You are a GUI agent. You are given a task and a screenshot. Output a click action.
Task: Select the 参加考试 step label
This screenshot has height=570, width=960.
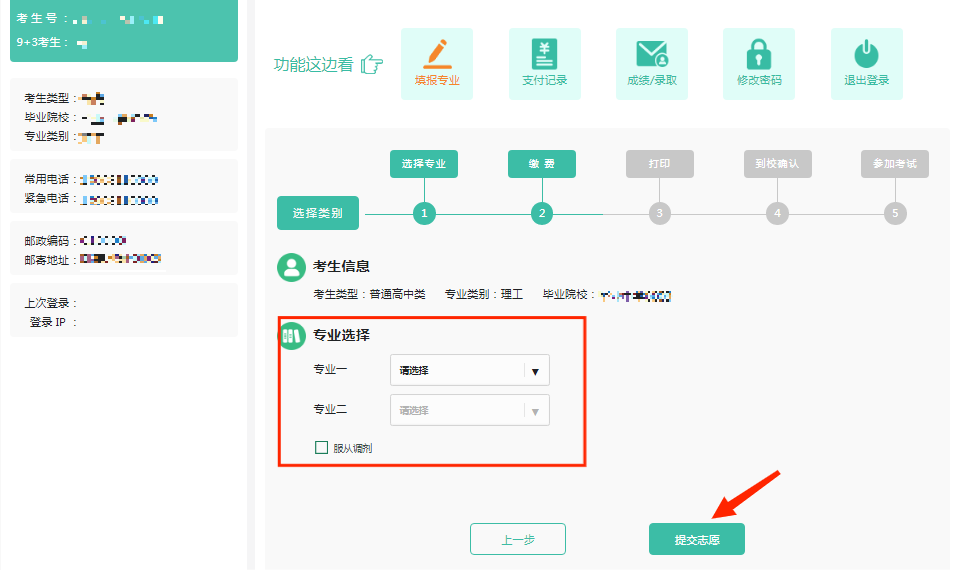click(x=895, y=163)
